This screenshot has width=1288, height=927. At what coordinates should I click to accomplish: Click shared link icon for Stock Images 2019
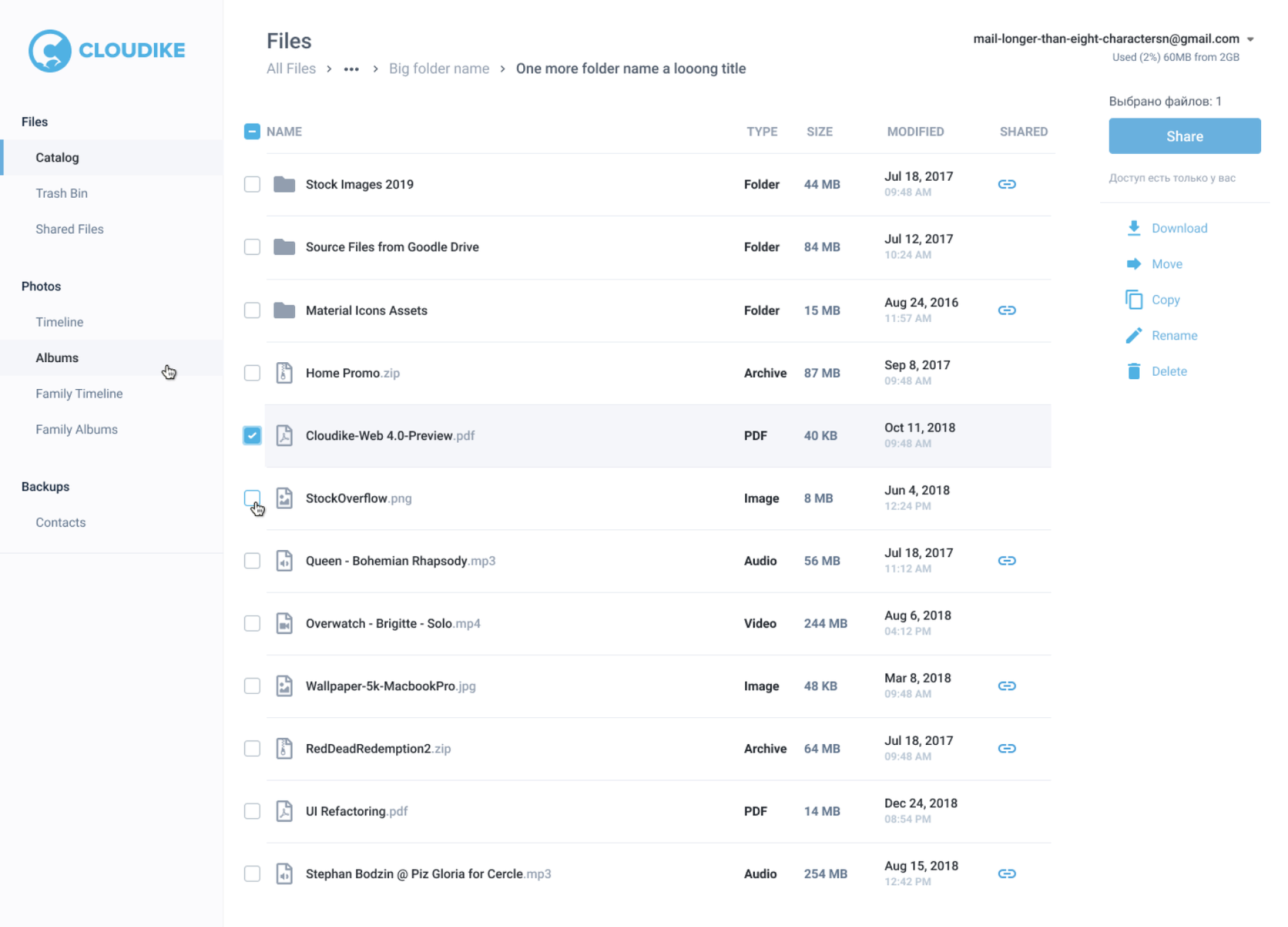1007,184
